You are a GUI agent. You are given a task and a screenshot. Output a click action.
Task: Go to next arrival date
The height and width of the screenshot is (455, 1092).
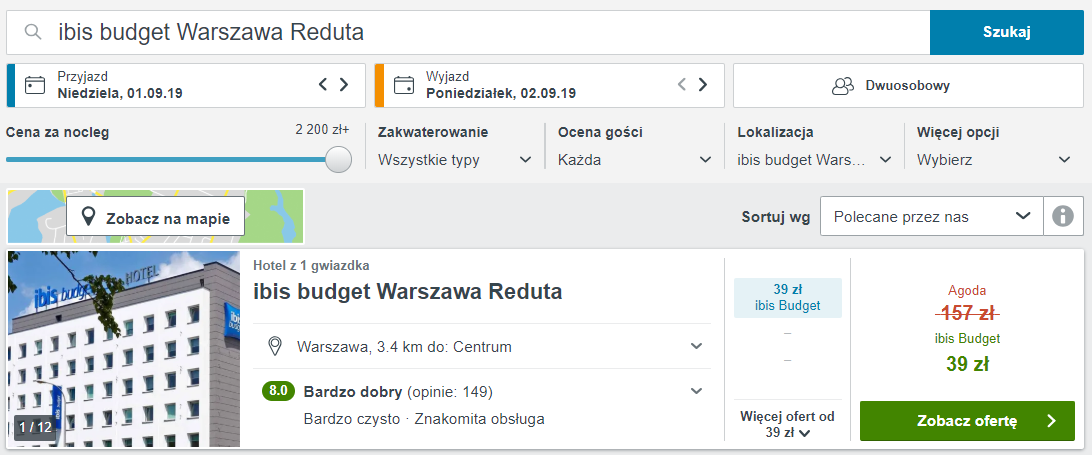pos(344,84)
